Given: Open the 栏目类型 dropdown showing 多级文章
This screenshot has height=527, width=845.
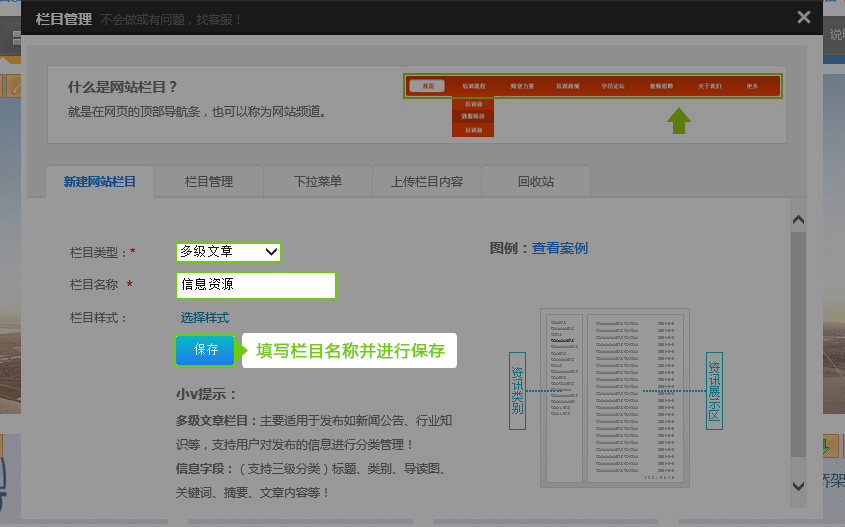Looking at the screenshot, I should 228,252.
